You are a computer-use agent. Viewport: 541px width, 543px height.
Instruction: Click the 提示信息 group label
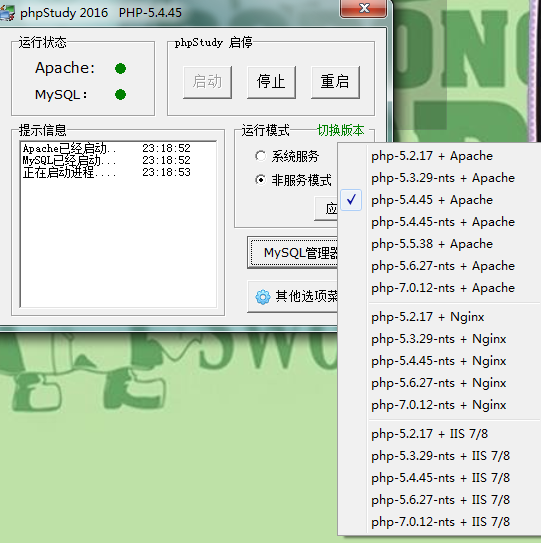coord(43,130)
